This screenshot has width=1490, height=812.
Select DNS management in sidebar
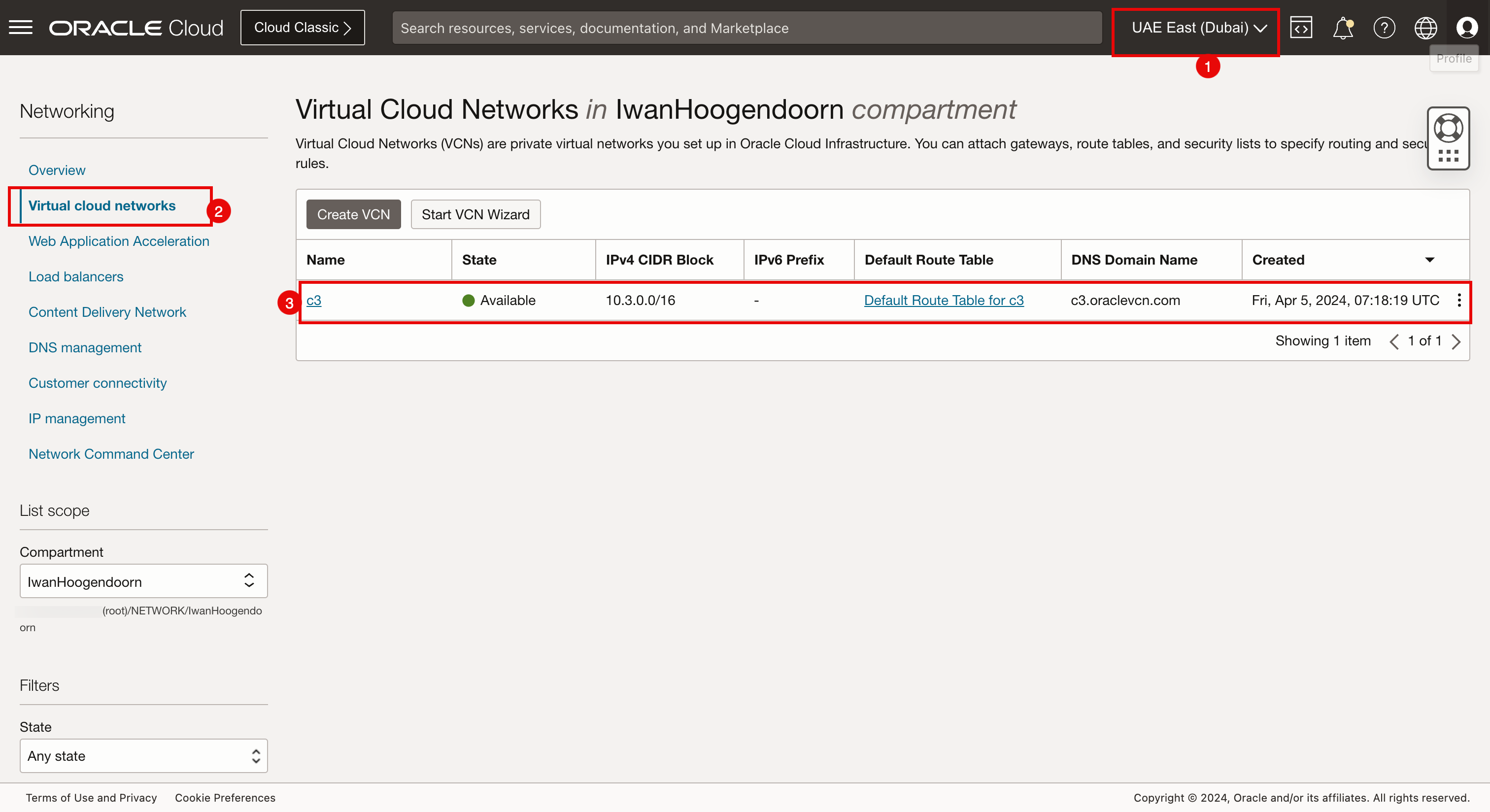[x=85, y=347]
